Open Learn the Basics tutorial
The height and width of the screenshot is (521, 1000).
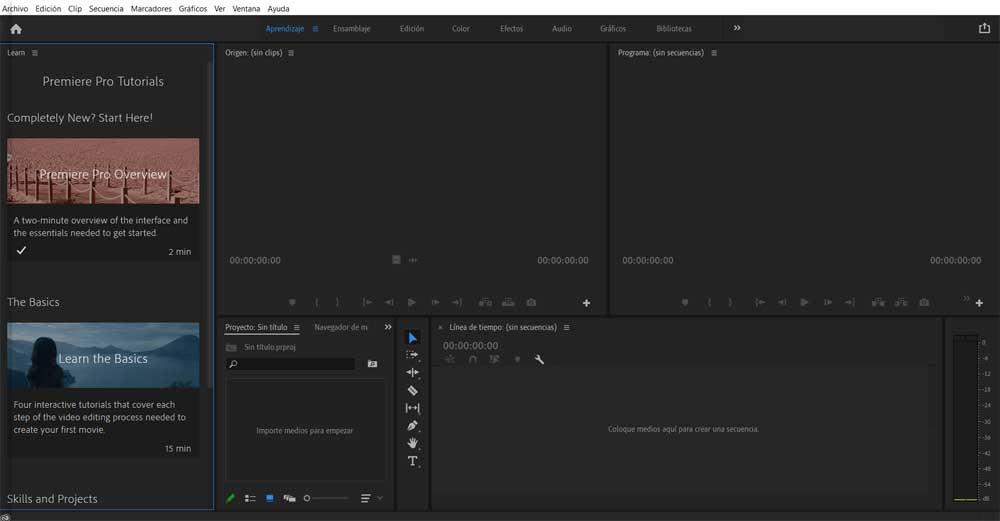point(103,355)
